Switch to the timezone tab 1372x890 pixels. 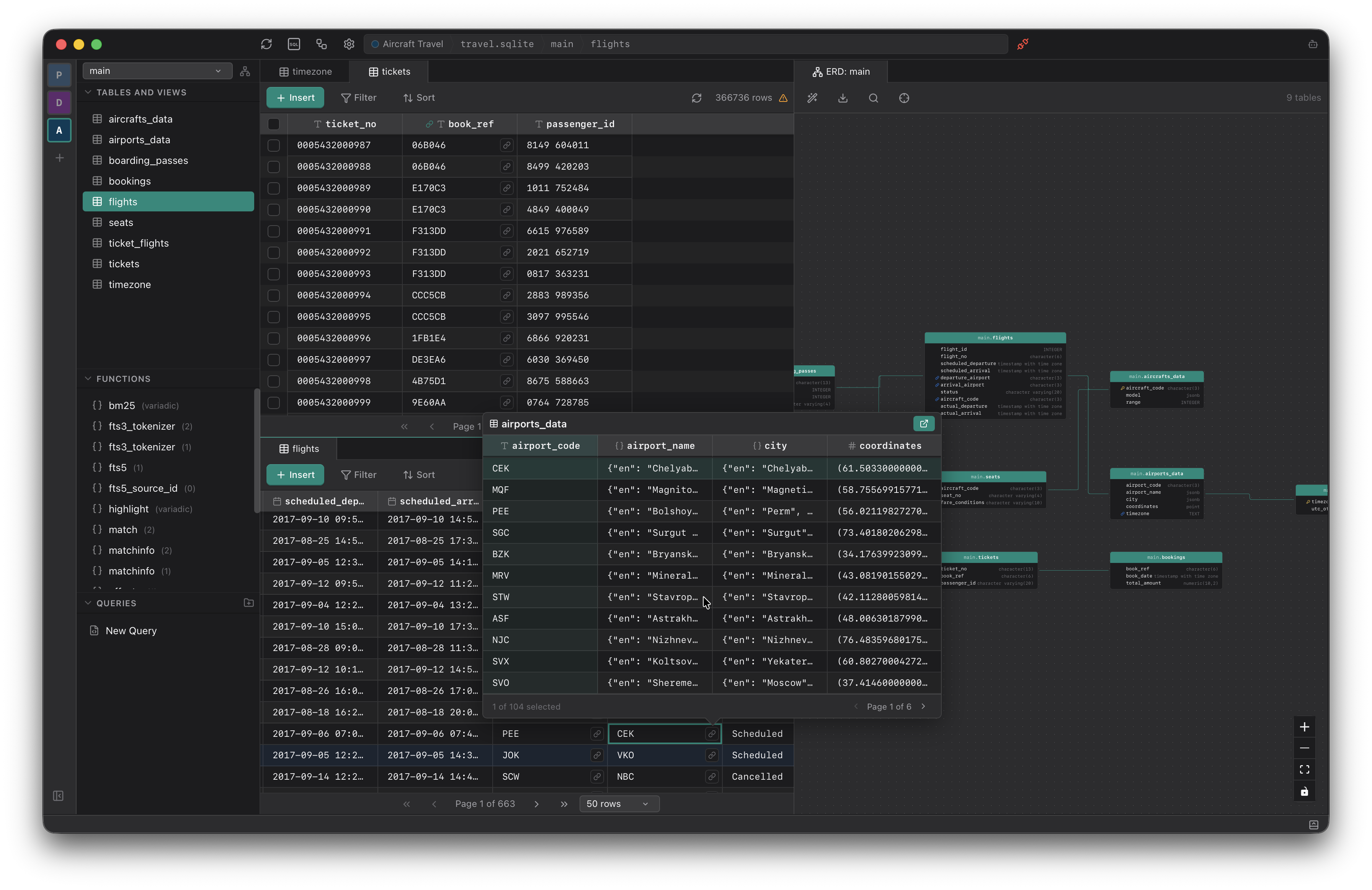[x=305, y=72]
